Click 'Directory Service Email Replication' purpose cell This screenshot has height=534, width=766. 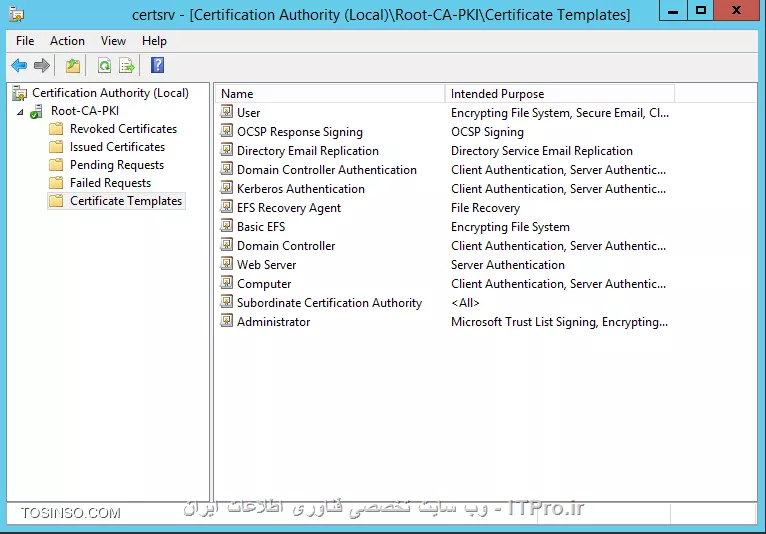542,151
